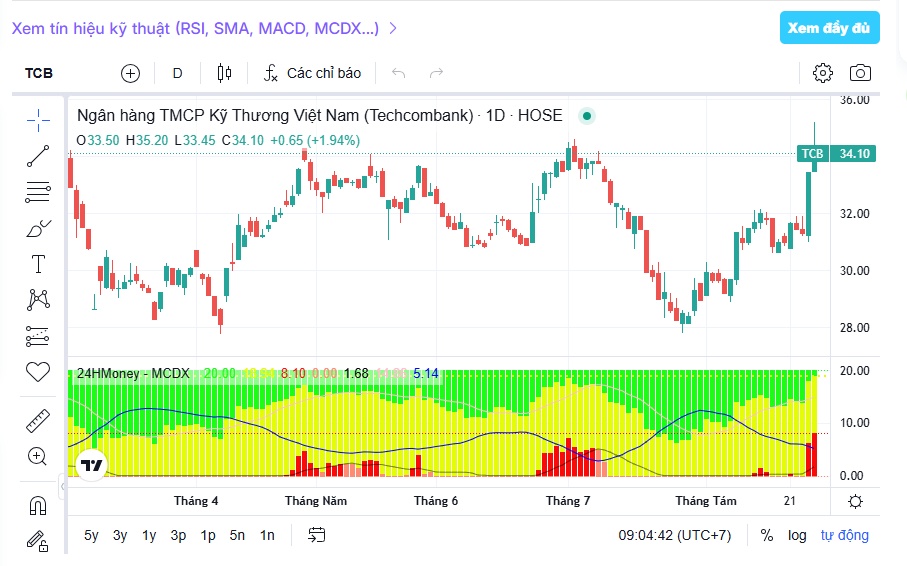
Task: Take a chart snapshot with camera icon
Action: [860, 73]
